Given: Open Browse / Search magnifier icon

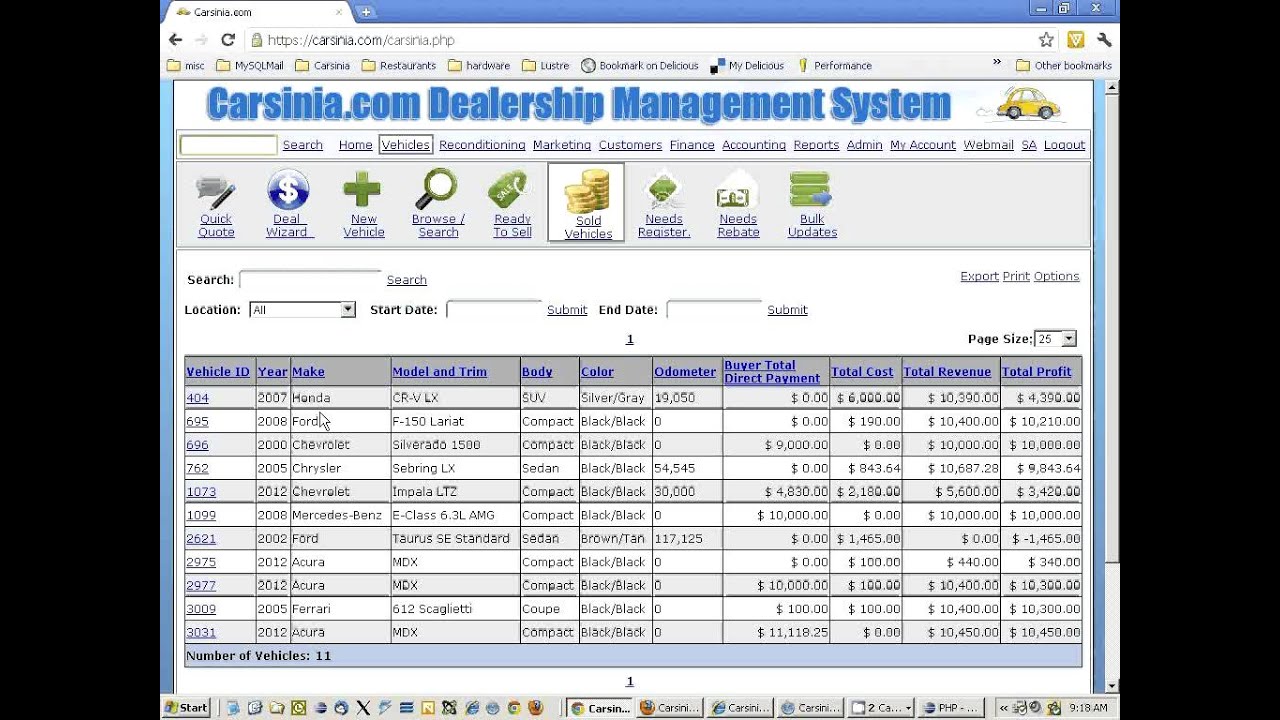Looking at the screenshot, I should pos(438,190).
